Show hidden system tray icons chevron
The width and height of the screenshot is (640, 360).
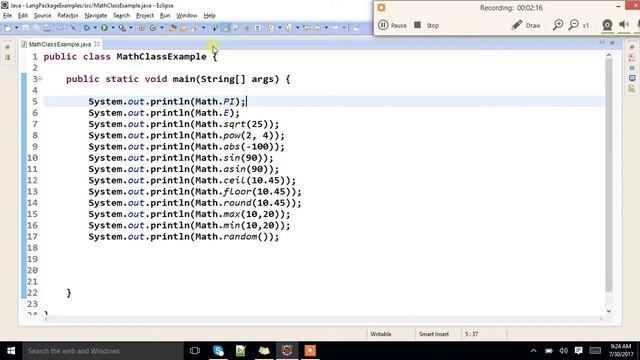[533, 351]
